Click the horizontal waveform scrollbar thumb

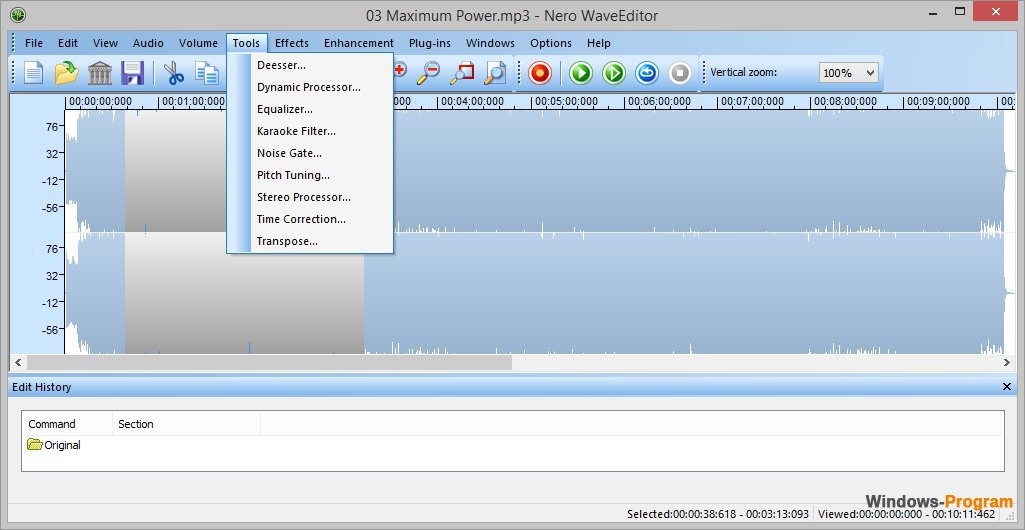click(x=268, y=363)
